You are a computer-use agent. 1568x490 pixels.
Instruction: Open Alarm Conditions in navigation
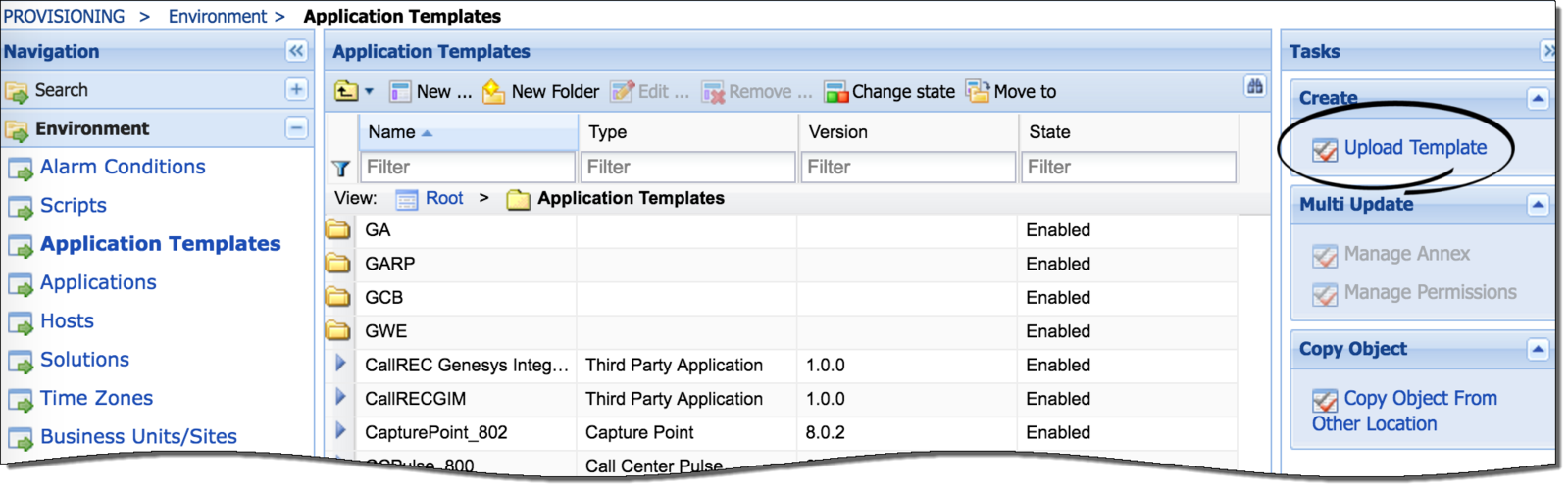[x=123, y=168]
